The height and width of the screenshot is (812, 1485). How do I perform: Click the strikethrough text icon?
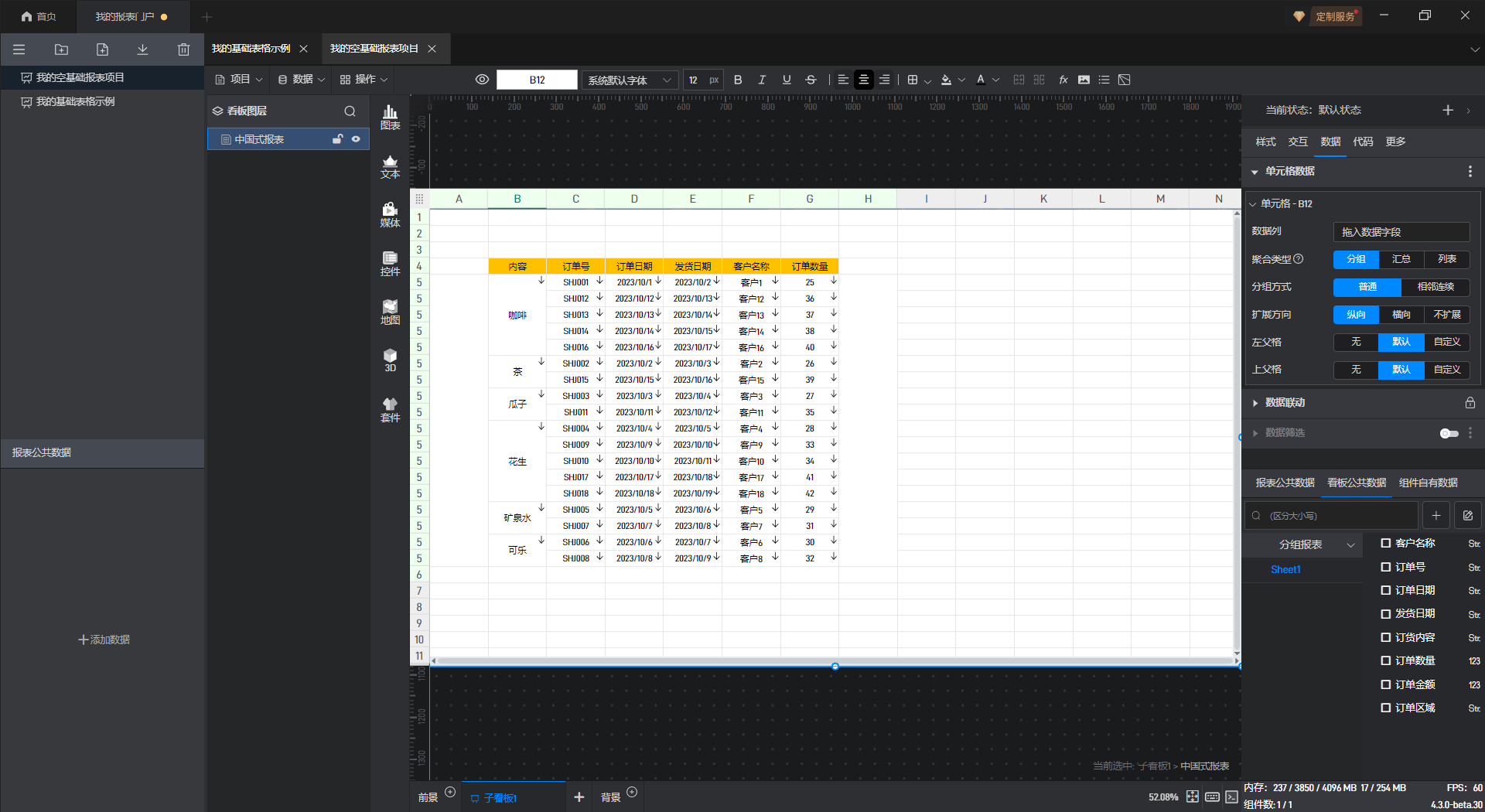point(811,80)
